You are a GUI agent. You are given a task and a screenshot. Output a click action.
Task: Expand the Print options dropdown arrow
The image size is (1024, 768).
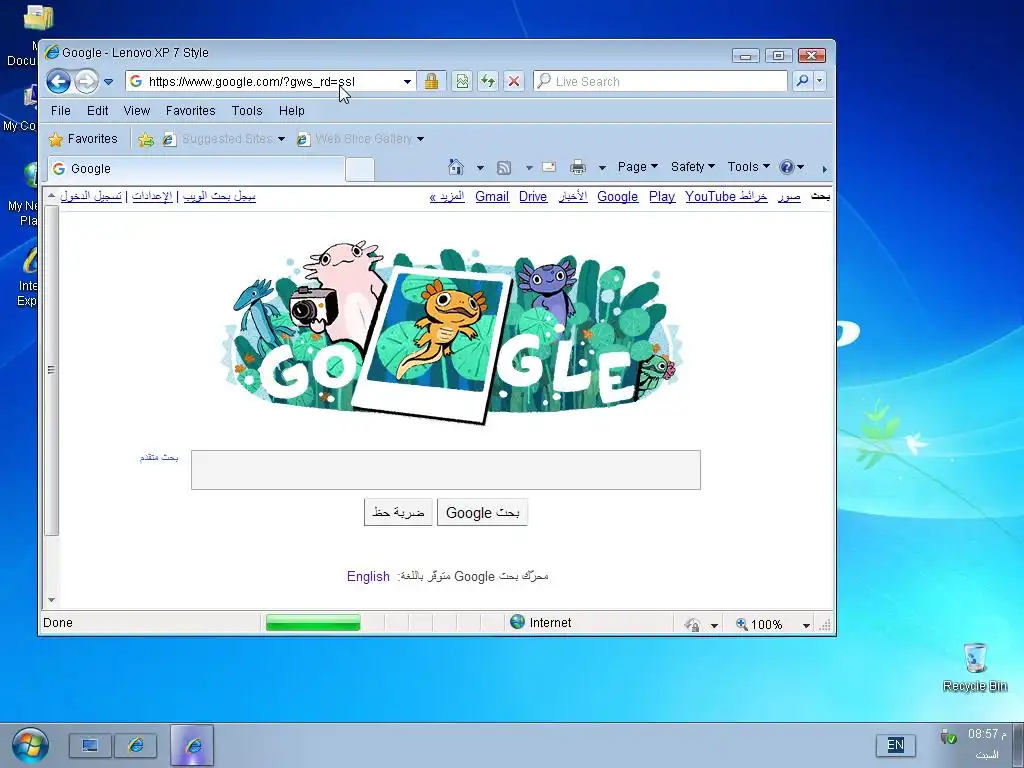click(x=602, y=168)
